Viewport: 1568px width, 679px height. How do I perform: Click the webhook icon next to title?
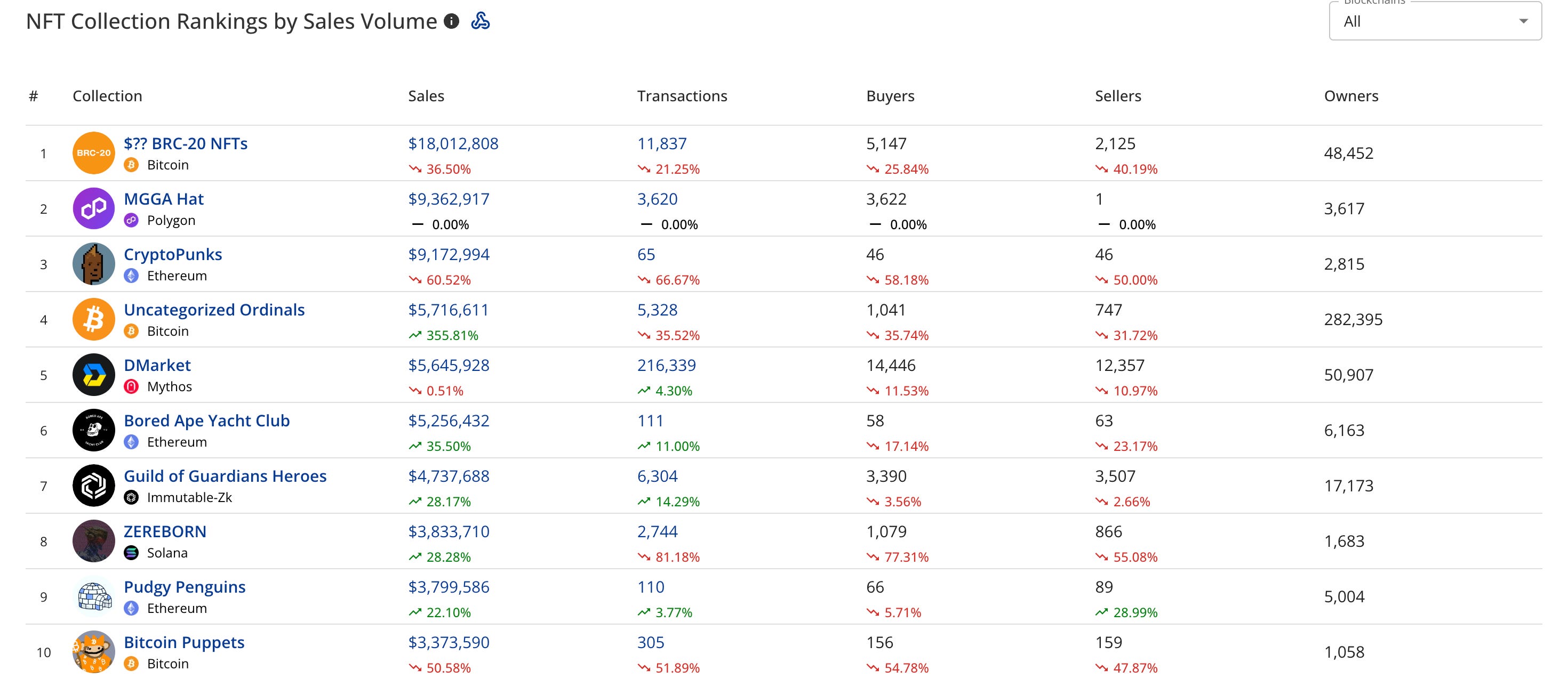(x=480, y=21)
